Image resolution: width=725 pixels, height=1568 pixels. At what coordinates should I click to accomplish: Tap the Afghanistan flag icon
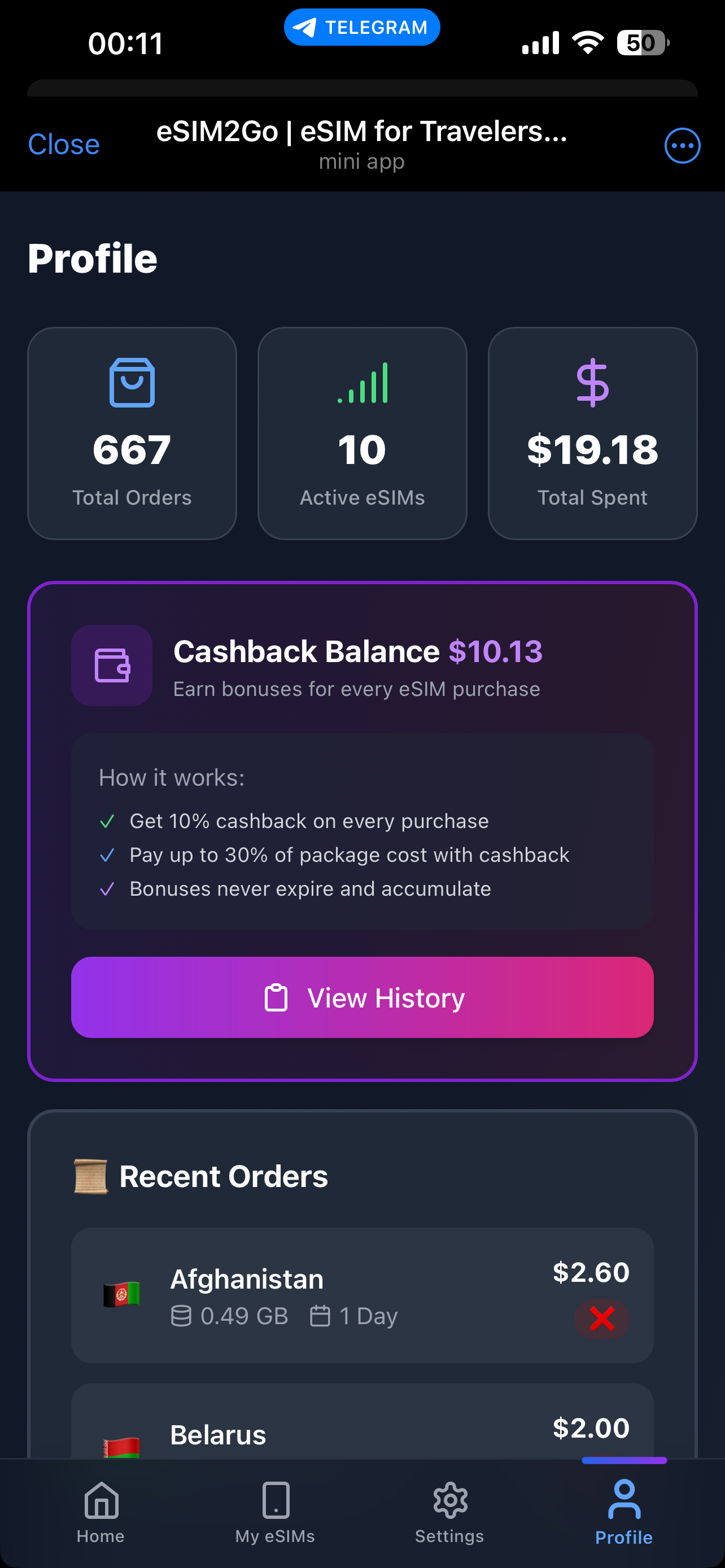122,1294
